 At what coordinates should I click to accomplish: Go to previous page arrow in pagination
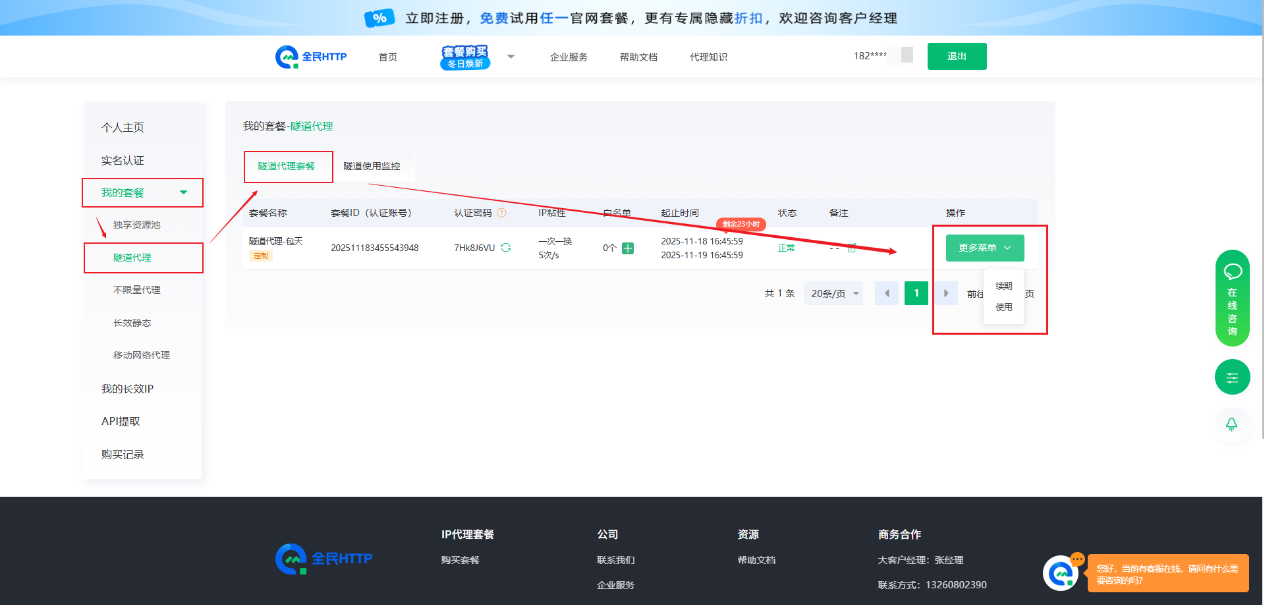tap(886, 293)
